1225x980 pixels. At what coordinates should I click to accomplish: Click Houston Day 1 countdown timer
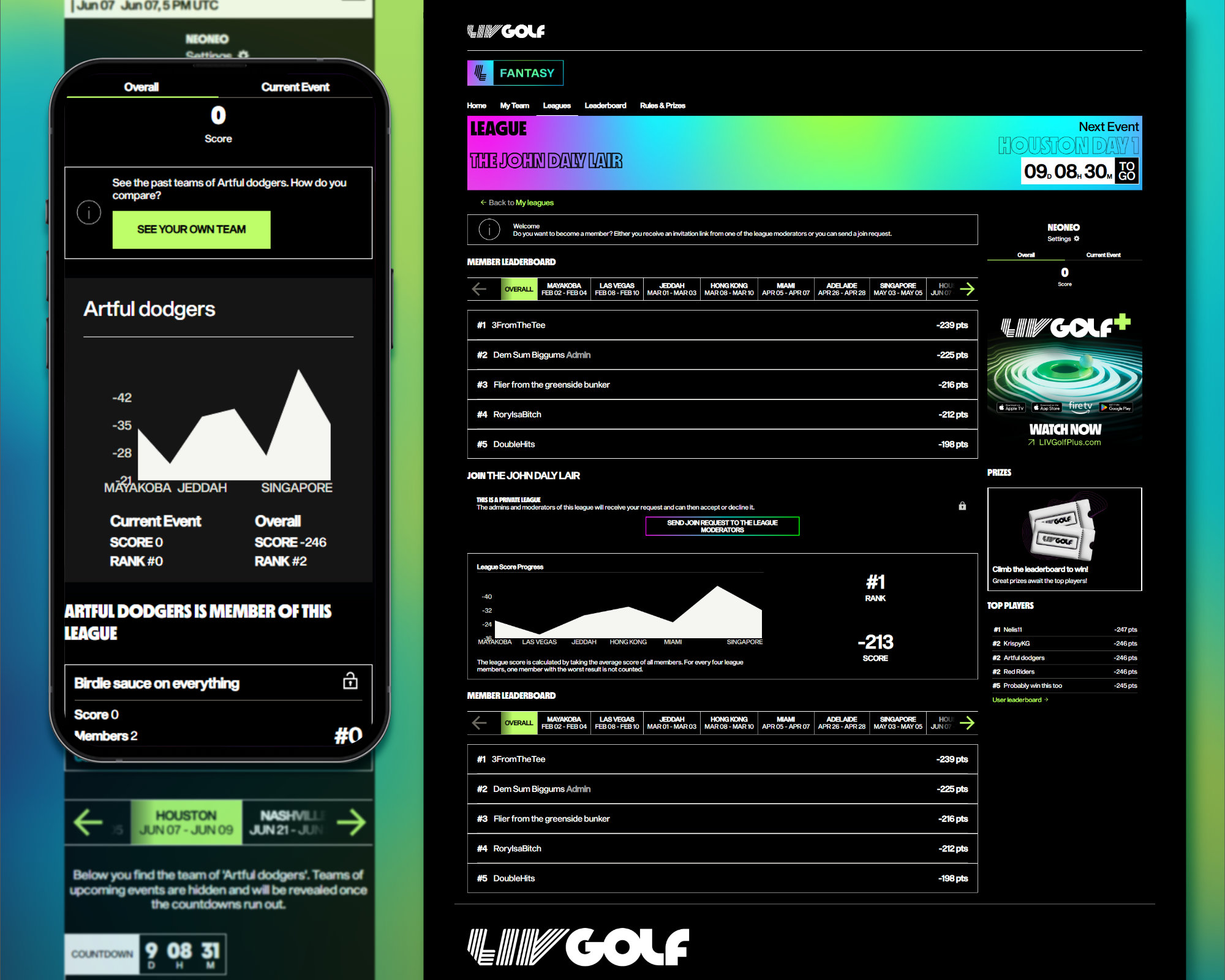[1080, 171]
